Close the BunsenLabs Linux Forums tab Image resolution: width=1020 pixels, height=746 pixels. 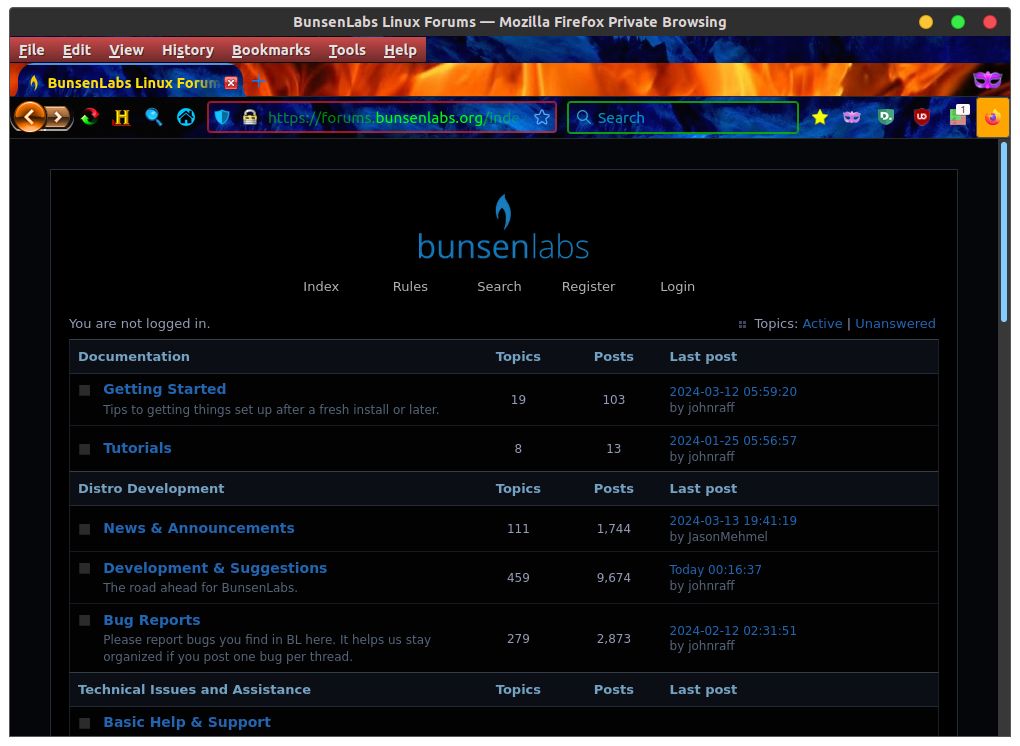tap(231, 83)
